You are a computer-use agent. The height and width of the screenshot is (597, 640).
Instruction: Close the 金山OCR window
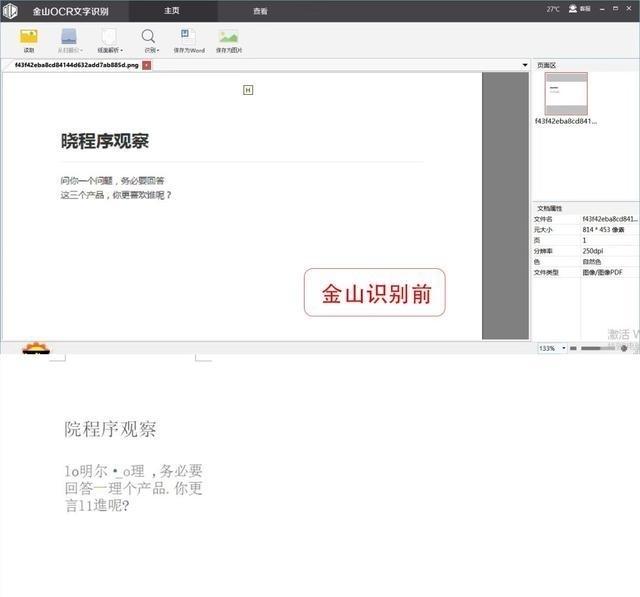(629, 9)
